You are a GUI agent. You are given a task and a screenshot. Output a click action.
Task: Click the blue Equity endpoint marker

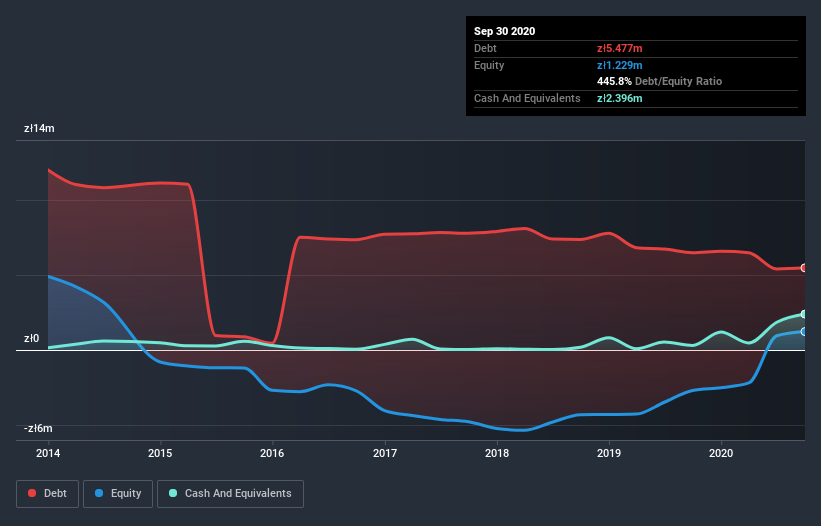(804, 331)
